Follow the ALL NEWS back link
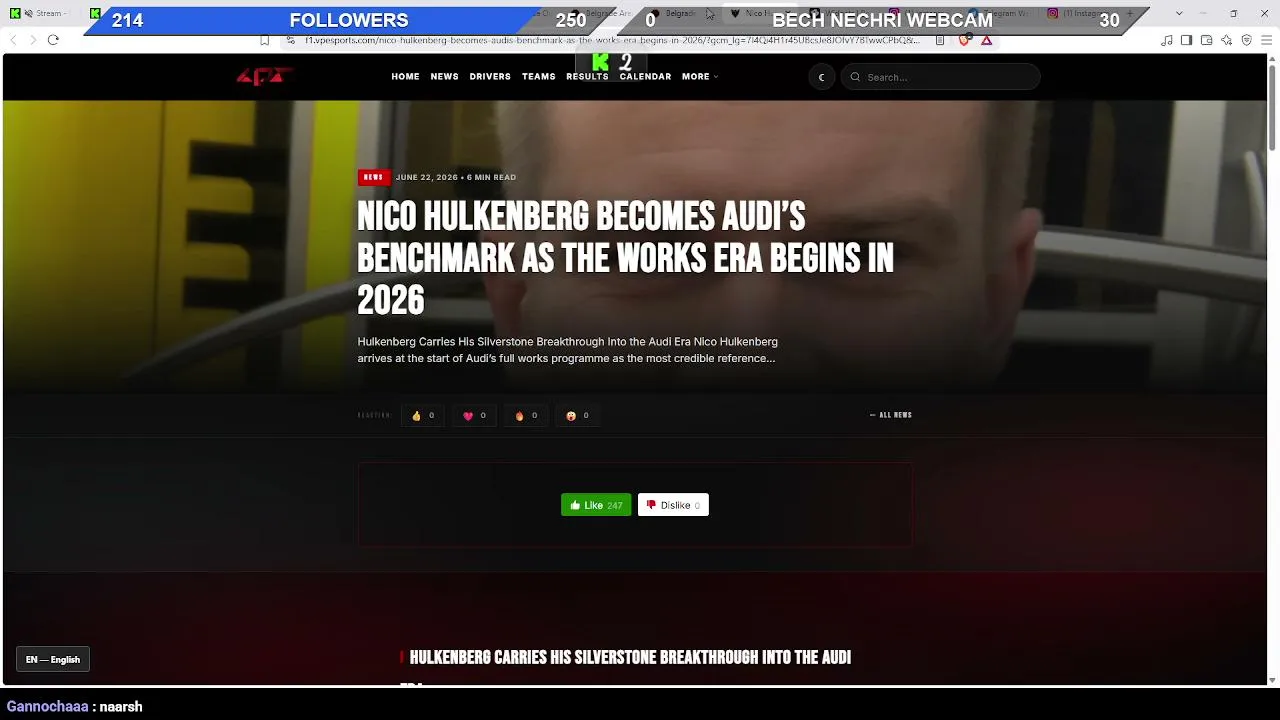 point(891,415)
